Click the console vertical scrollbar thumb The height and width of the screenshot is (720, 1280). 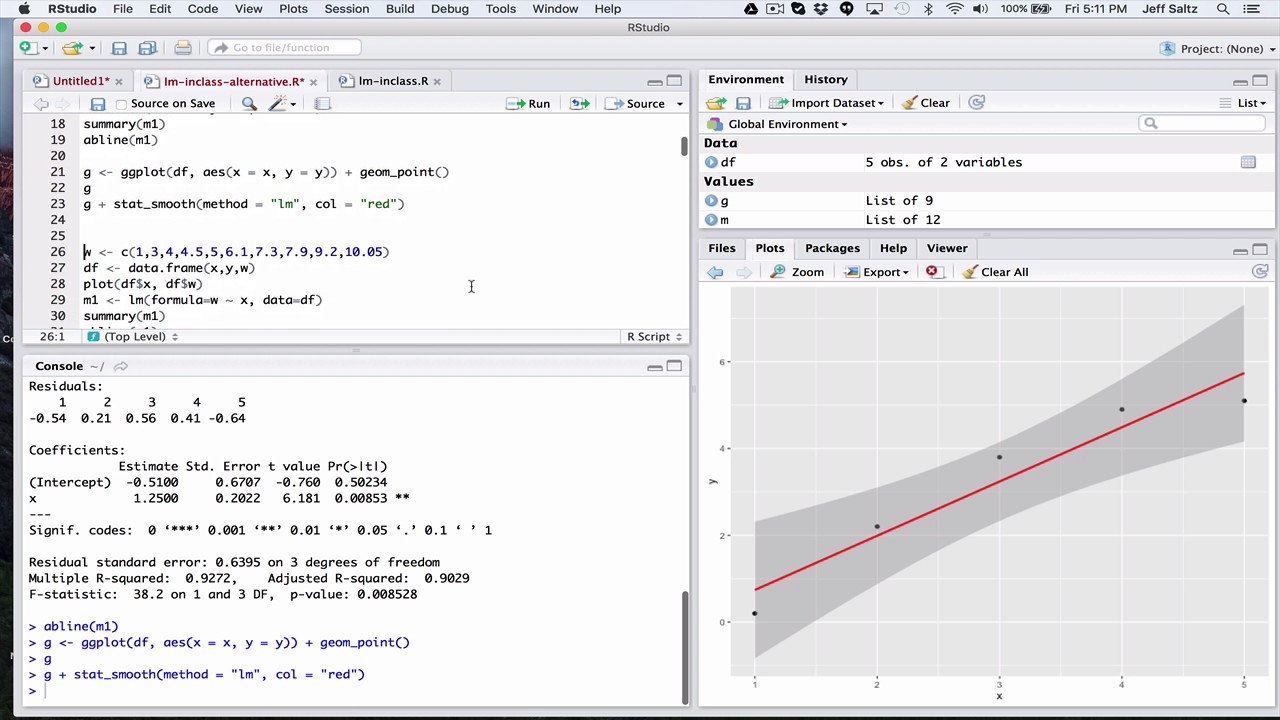(x=684, y=647)
